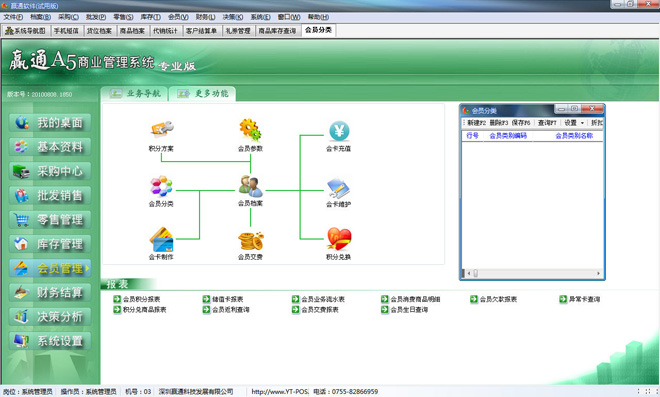
Task: Click right scroll arrow in 会员分类 window
Action: coord(598,273)
